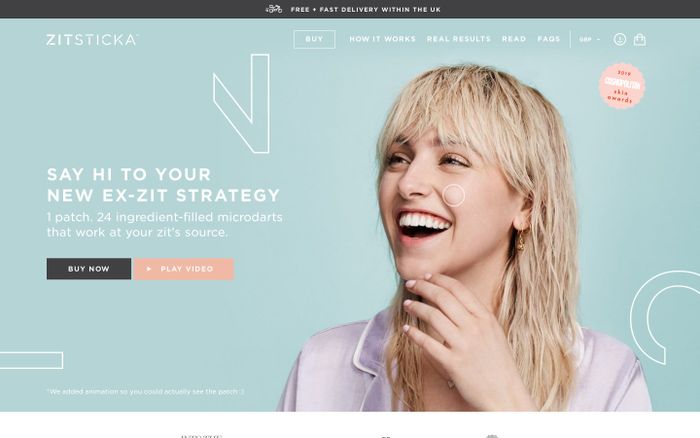Click the animation disclaimer footnote text
Image resolution: width=700 pixels, height=438 pixels.
click(146, 392)
